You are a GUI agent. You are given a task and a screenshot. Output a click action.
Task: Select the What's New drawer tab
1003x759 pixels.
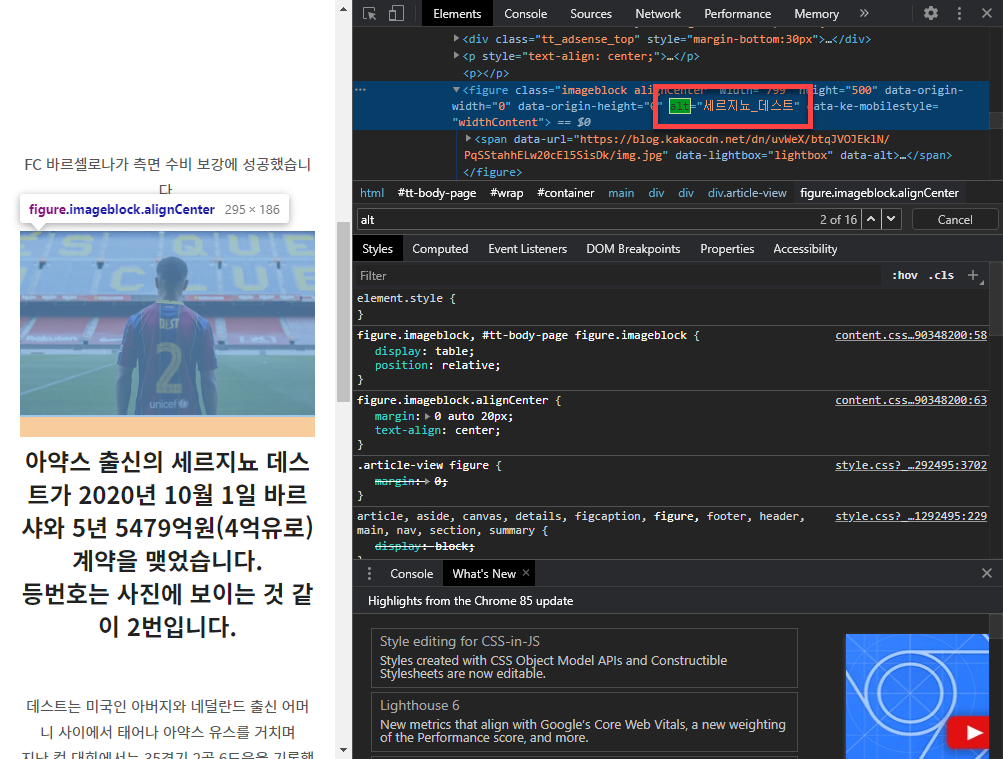484,574
